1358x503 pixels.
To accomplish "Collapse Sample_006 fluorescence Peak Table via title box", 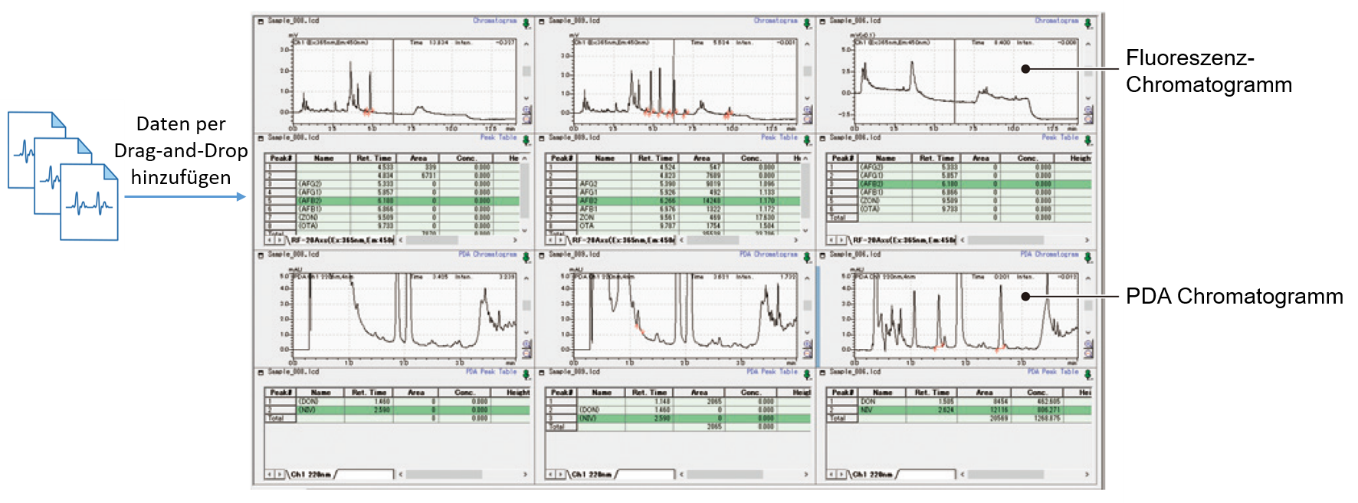I will click(823, 137).
